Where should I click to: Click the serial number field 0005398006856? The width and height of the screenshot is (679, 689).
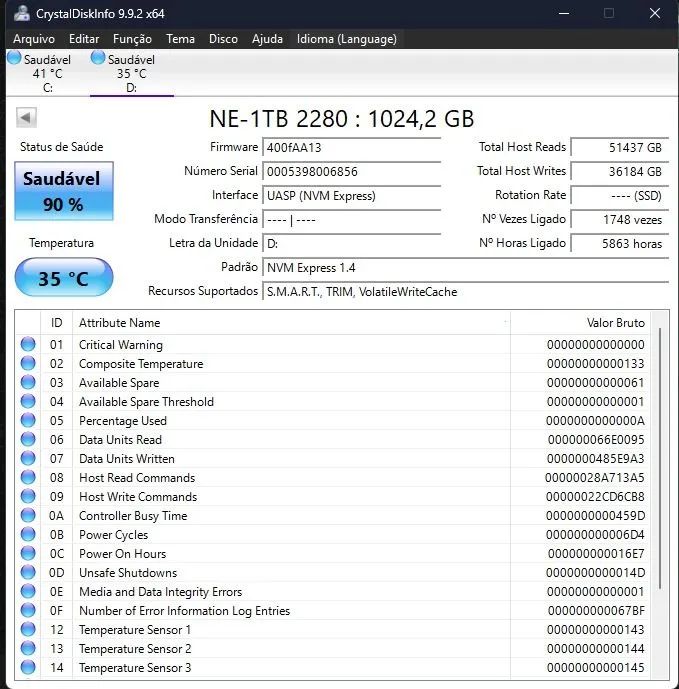[x=352, y=171]
